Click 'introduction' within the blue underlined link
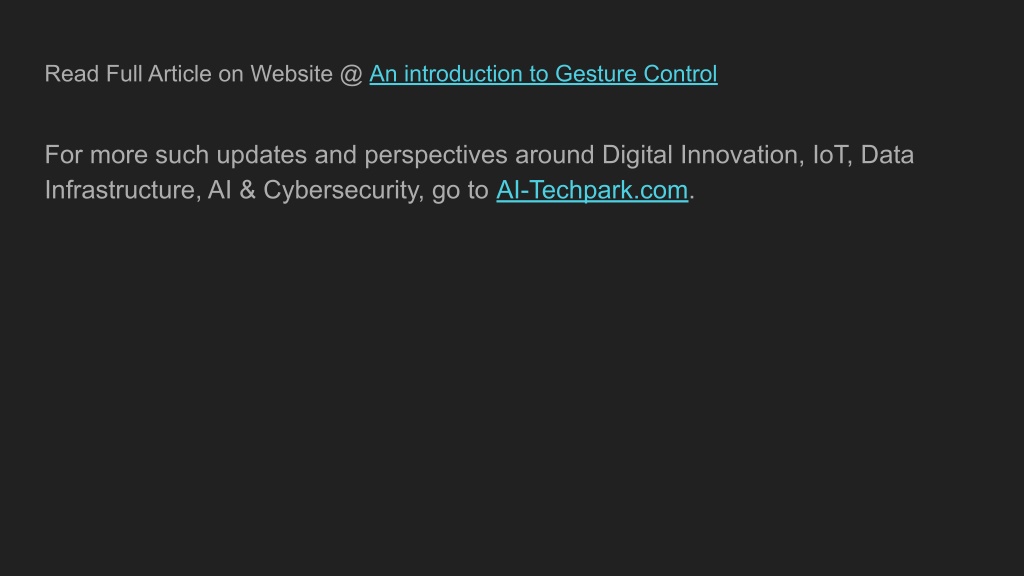This screenshot has height=576, width=1024. coord(466,74)
